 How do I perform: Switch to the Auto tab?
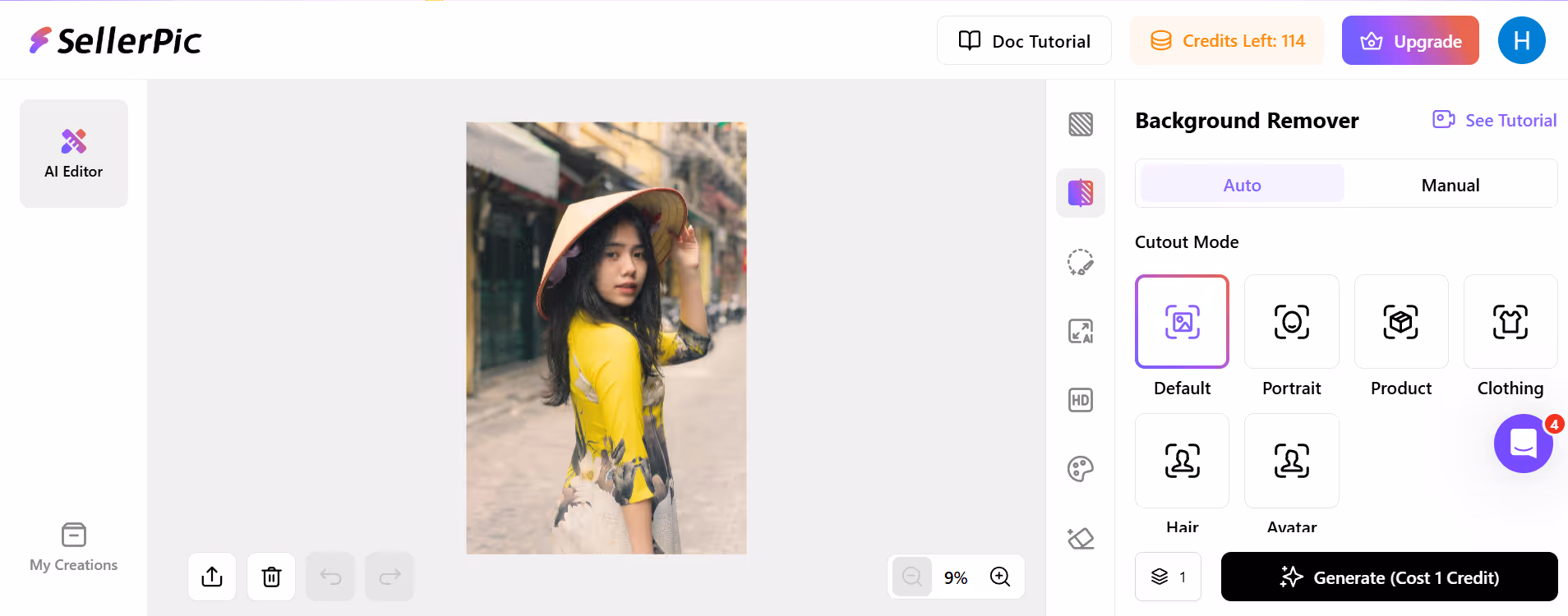pyautogui.click(x=1242, y=185)
